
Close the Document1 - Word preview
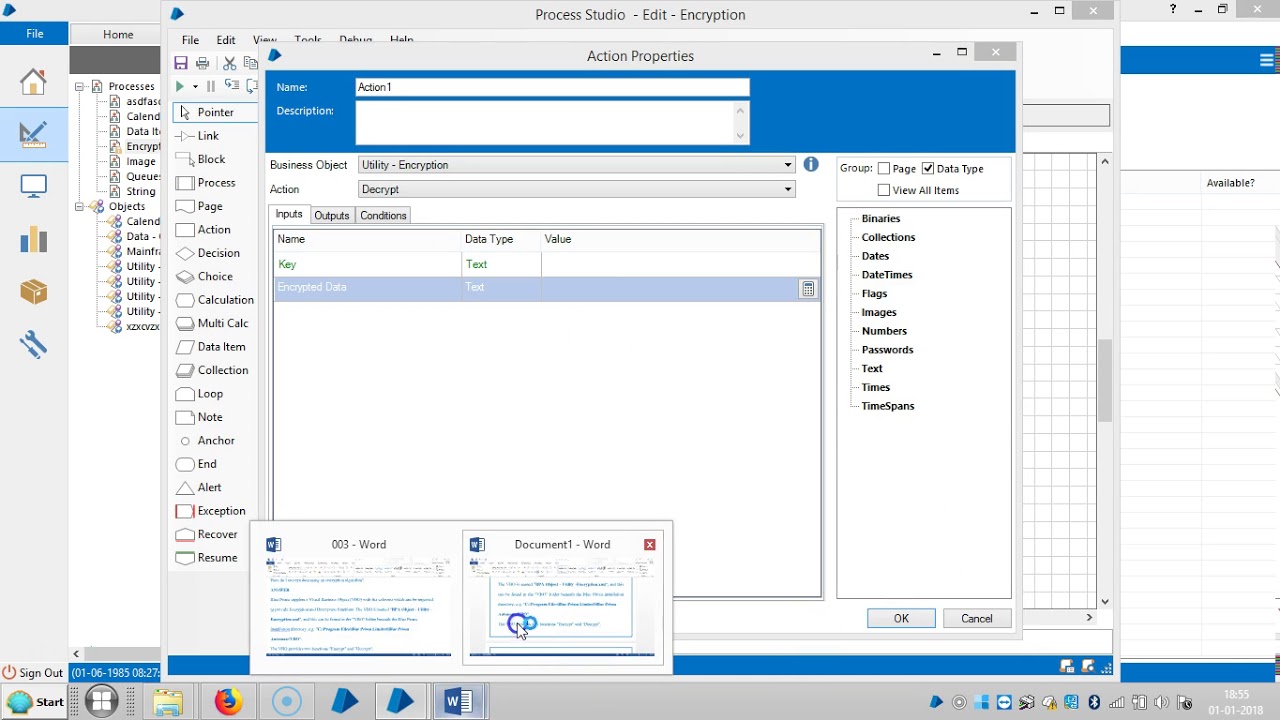click(650, 544)
